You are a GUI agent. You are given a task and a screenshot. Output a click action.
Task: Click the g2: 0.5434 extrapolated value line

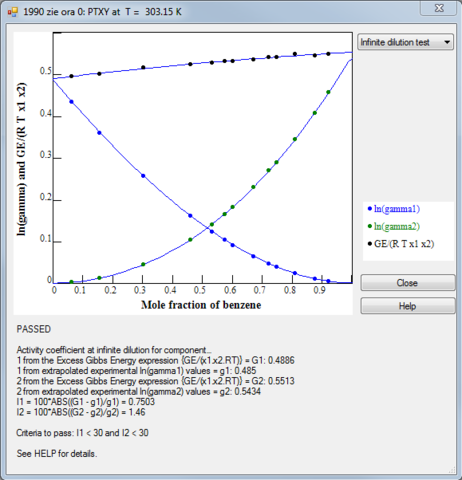(139, 391)
